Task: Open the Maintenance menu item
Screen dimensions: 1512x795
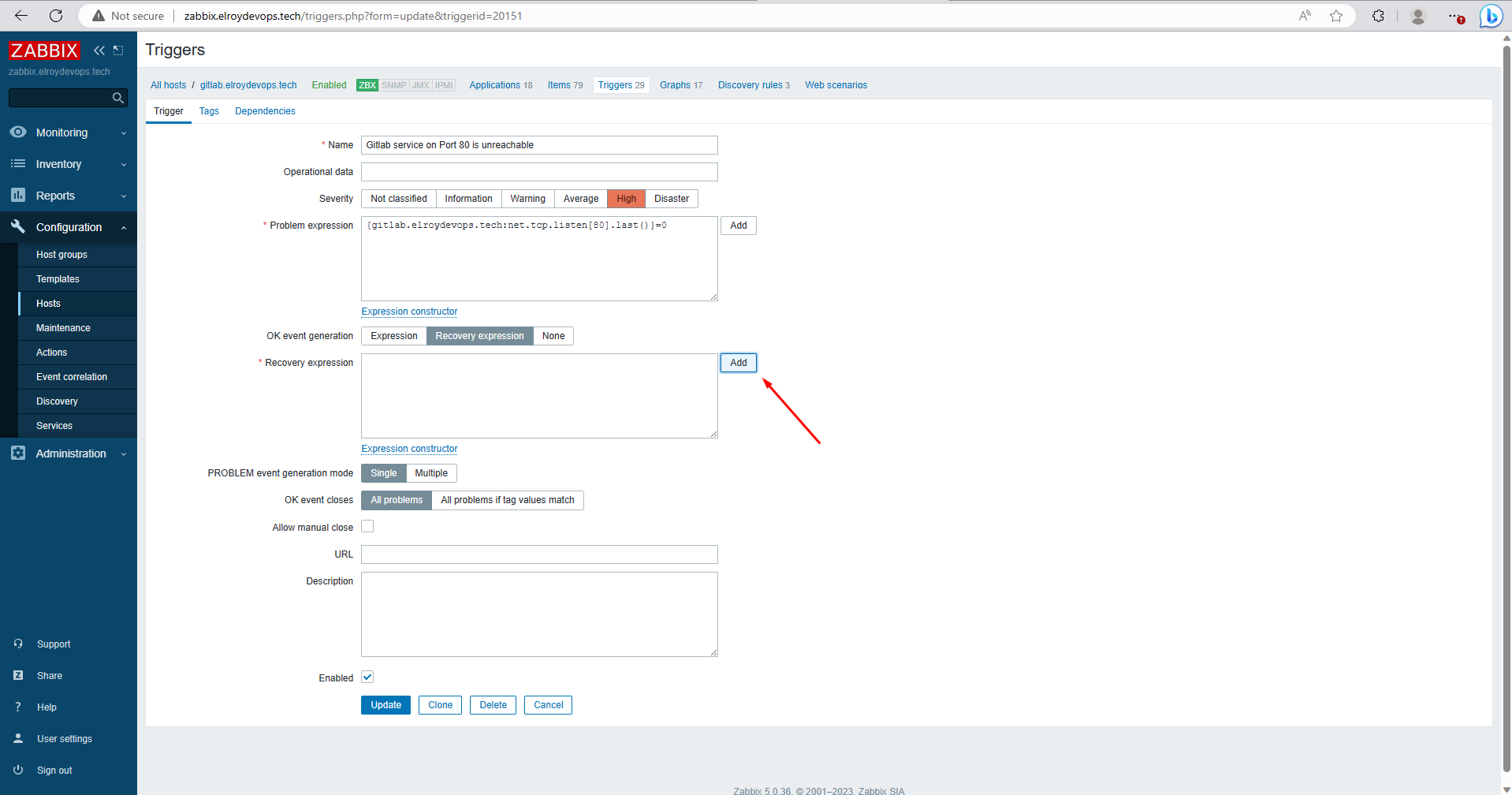Action: pos(78,328)
